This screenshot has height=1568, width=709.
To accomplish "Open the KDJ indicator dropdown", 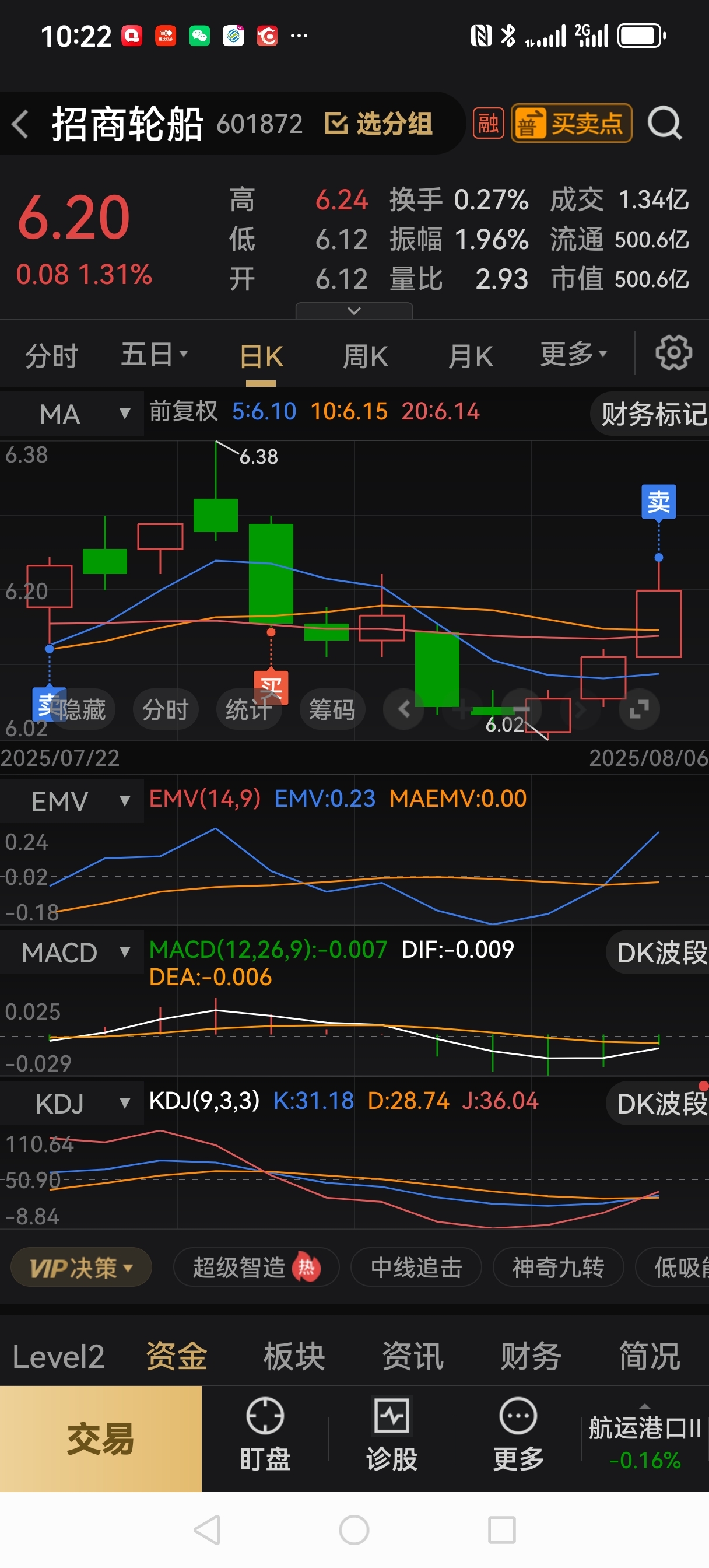I will (x=72, y=1104).
